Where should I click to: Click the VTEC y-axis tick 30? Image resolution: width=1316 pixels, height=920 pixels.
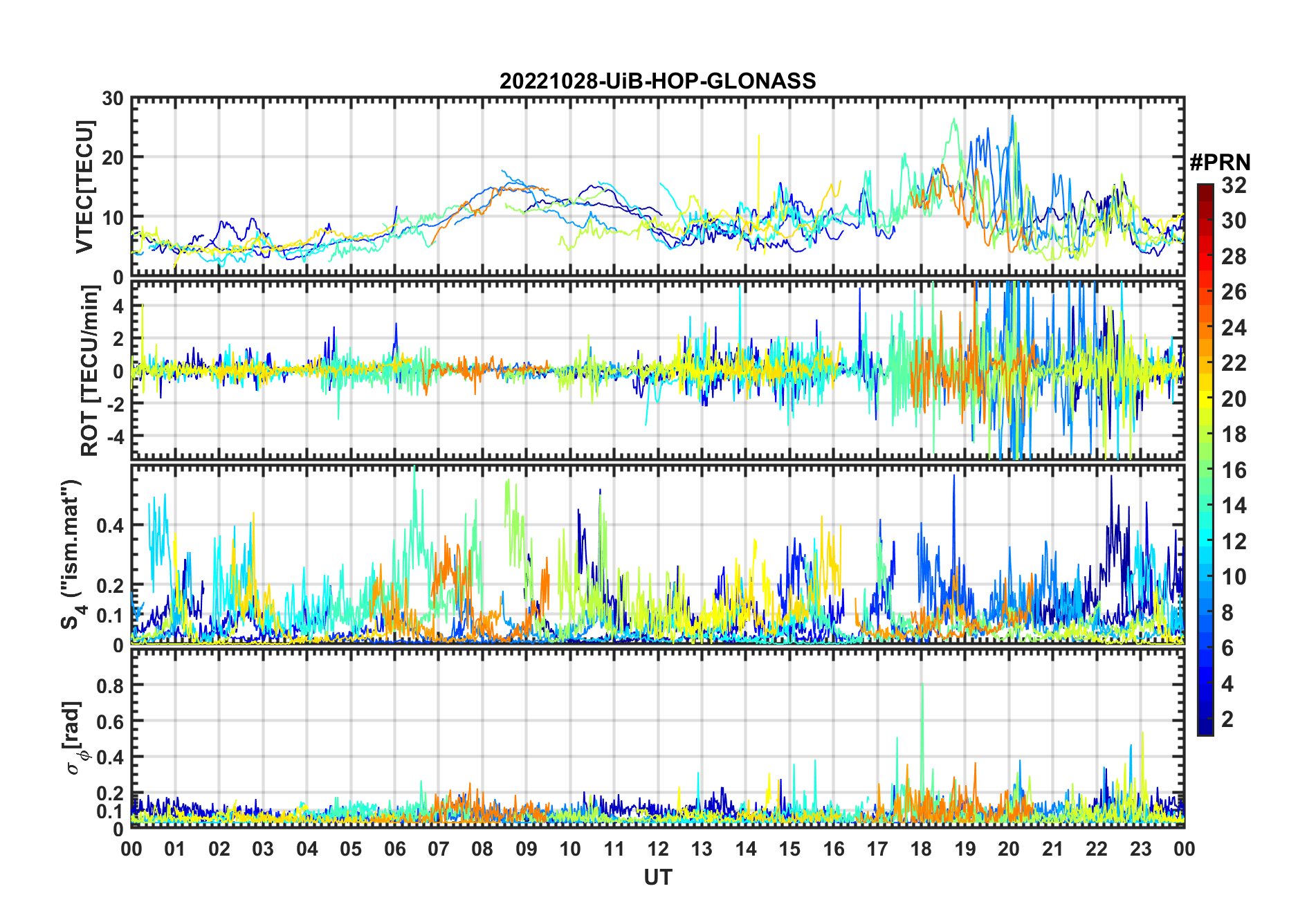click(113, 99)
